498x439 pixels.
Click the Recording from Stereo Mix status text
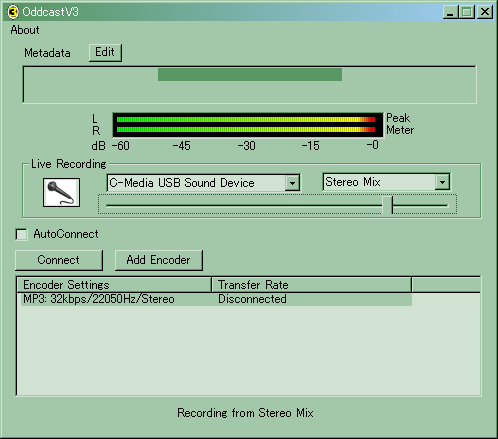(245, 413)
